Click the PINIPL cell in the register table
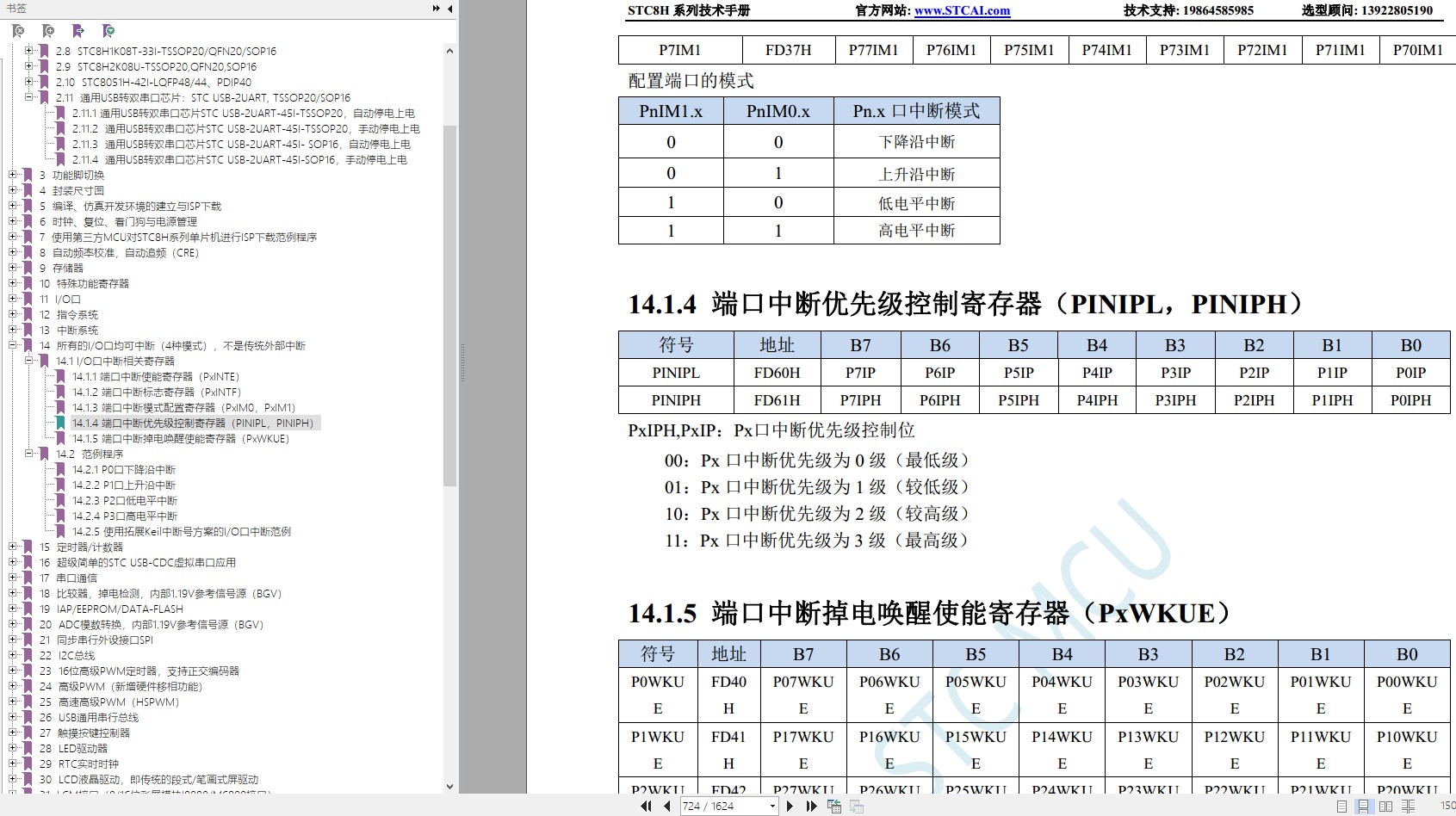Screen dimensions: 1456x816 tap(676, 373)
